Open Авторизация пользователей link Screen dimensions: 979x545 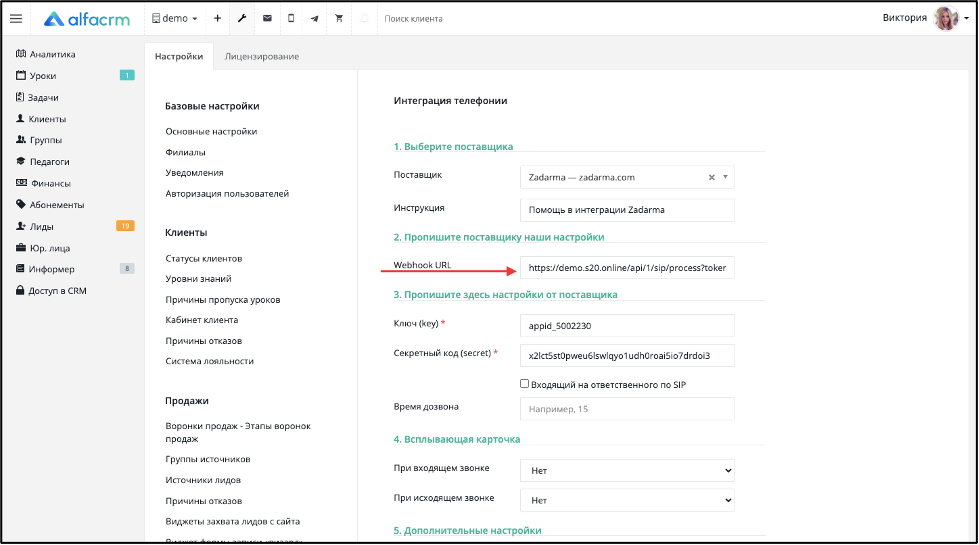click(x=227, y=194)
